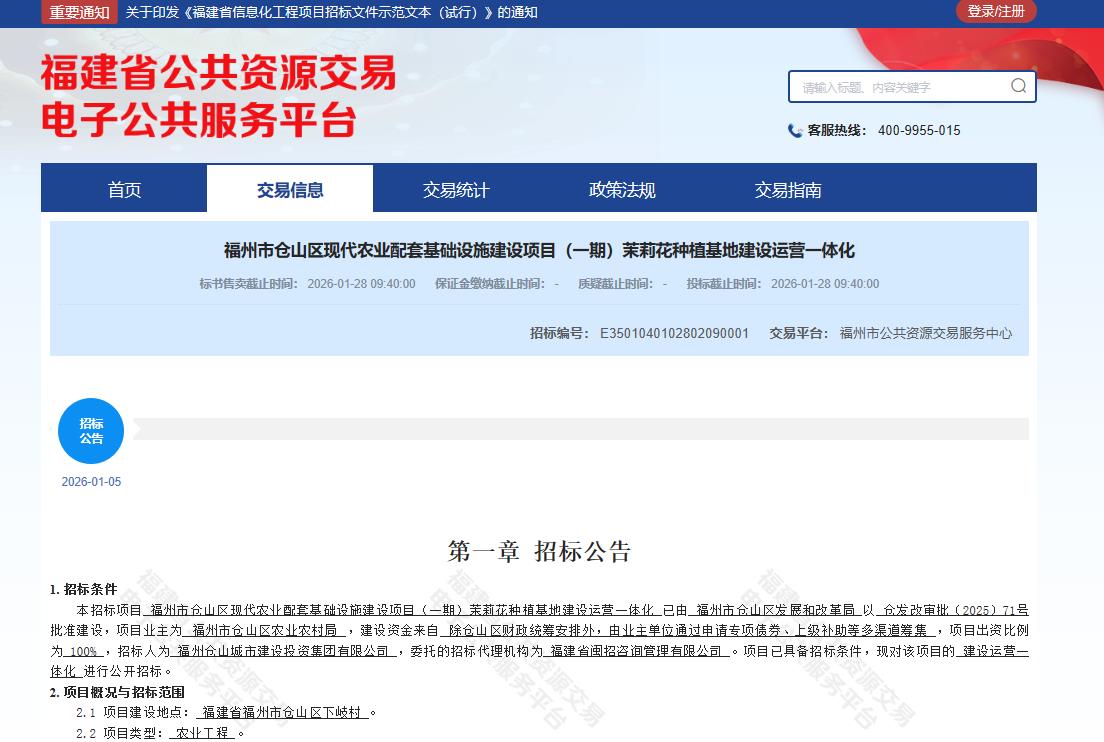The image size is (1104, 742).
Task: Click the 第一章 招标公告 heading
Action: click(x=539, y=551)
